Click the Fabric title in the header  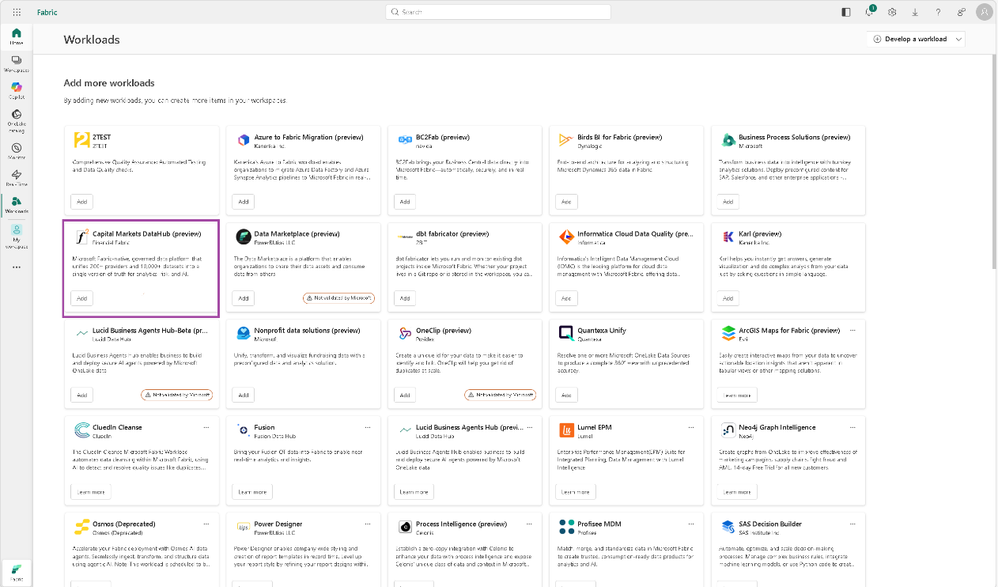(x=47, y=12)
